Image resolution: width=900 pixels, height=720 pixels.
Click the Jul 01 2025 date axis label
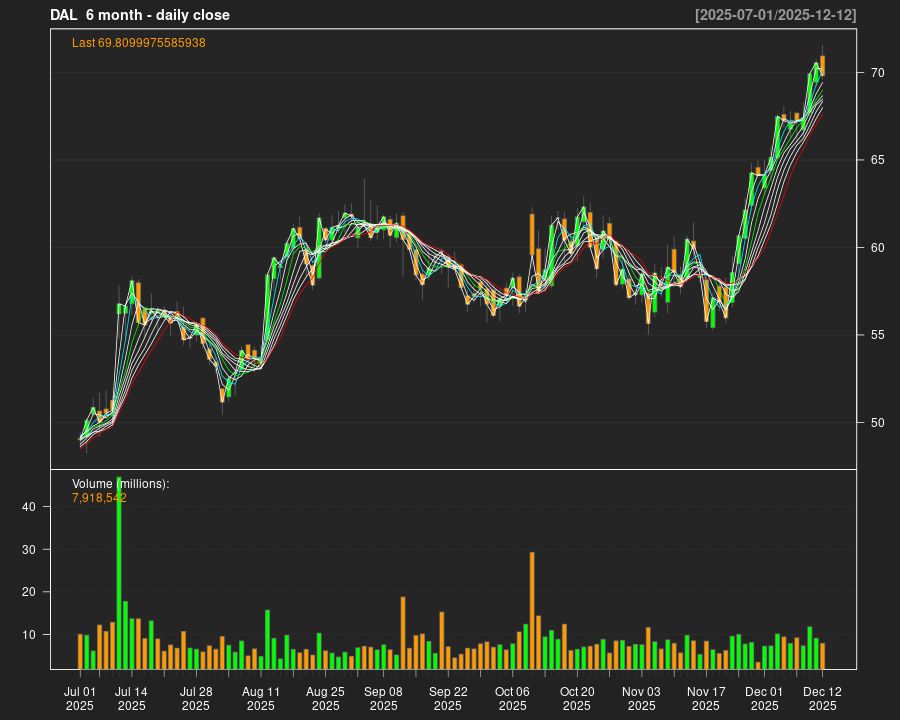(x=80, y=698)
